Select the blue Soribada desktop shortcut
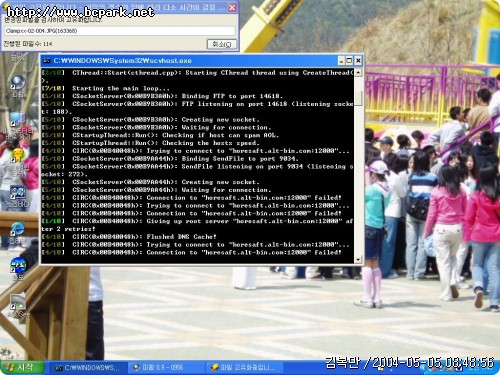The height and width of the screenshot is (375, 500). [x=18, y=197]
